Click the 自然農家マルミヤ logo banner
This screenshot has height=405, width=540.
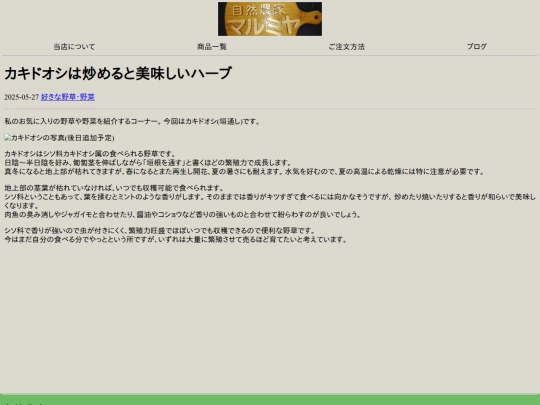[270, 19]
